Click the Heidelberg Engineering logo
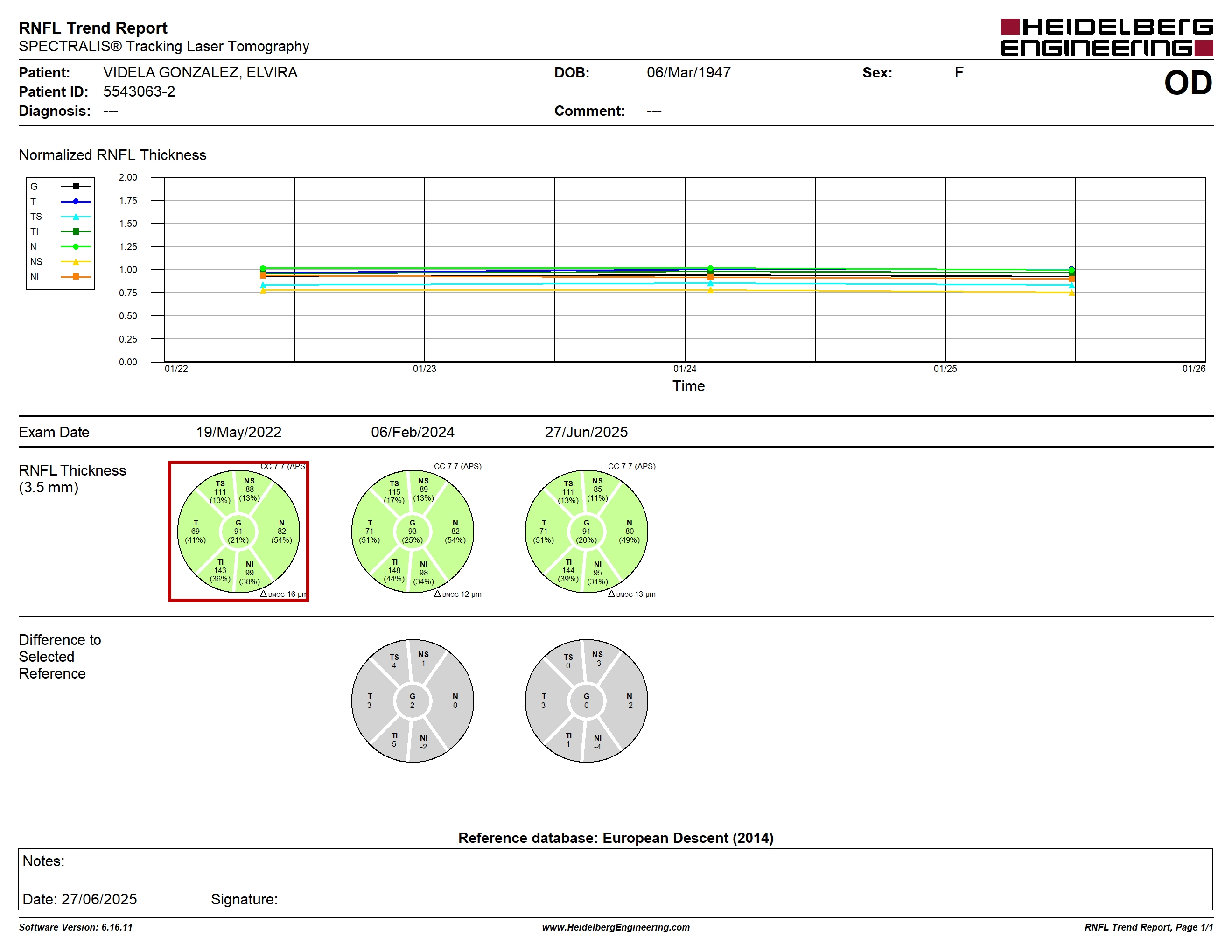Viewport: 1232px width, 952px height. (1106, 37)
